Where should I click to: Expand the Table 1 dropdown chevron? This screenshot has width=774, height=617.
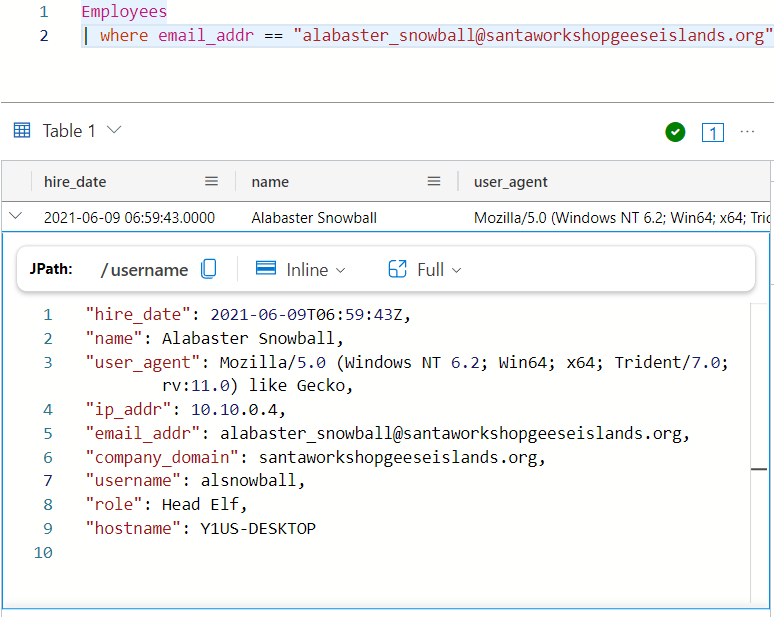click(114, 131)
